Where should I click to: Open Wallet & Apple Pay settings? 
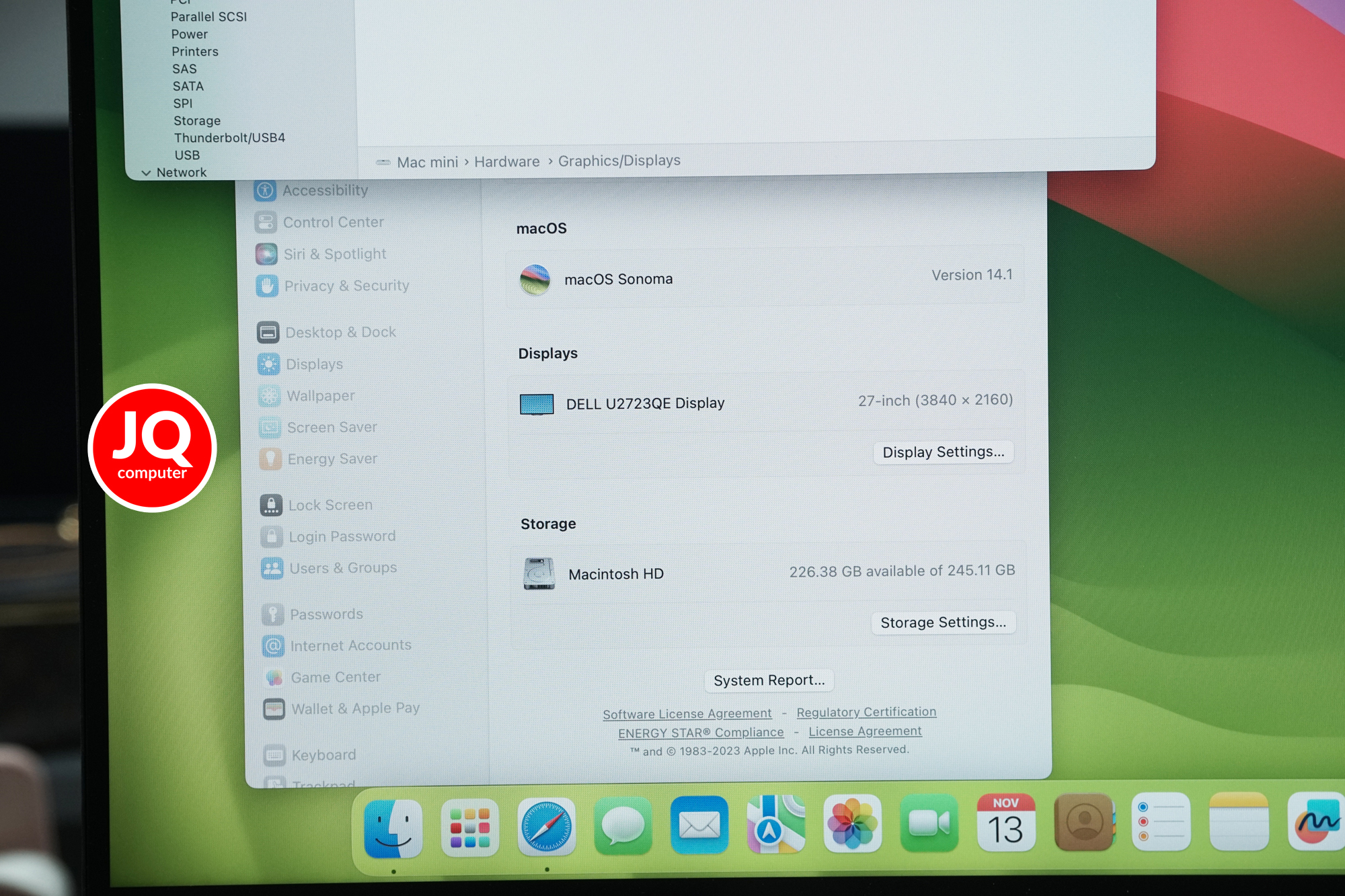tap(342, 708)
